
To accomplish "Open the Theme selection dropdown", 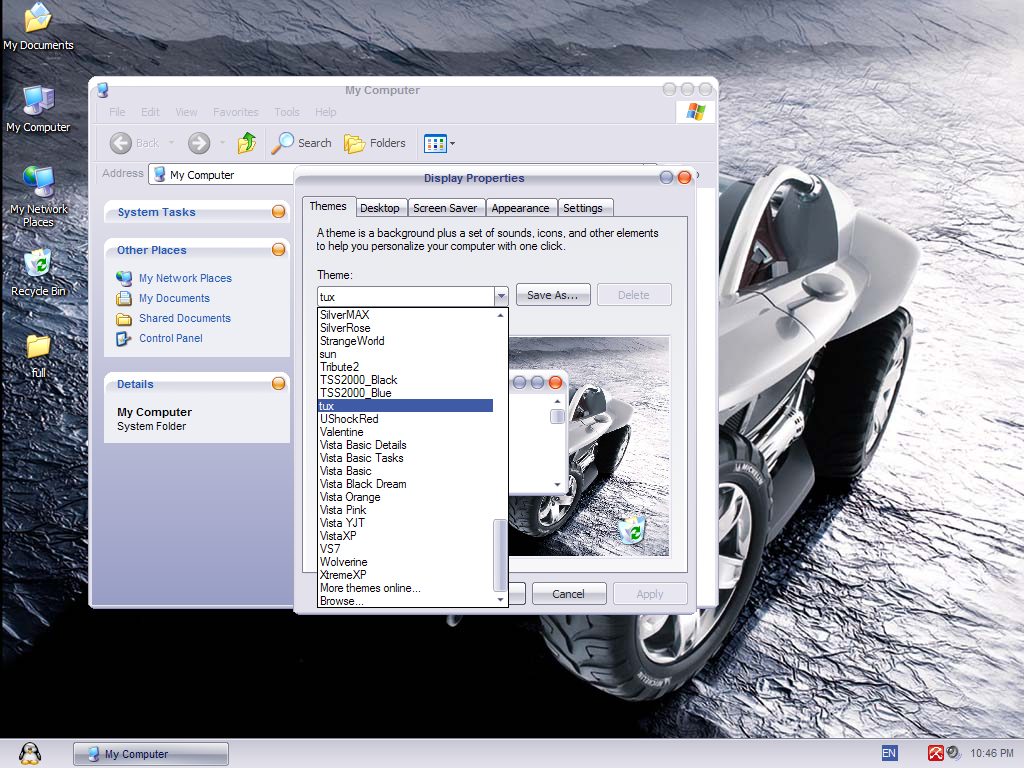I will [500, 296].
